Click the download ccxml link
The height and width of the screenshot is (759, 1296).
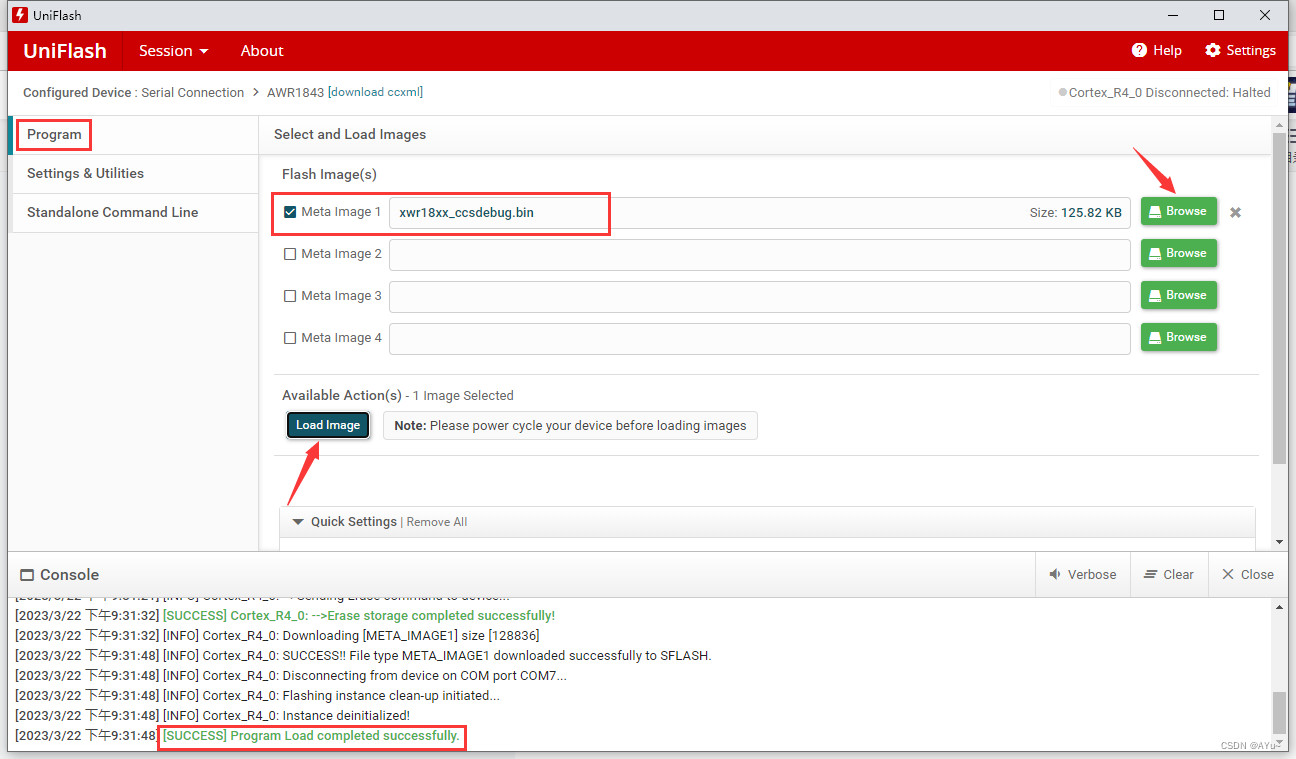point(376,92)
